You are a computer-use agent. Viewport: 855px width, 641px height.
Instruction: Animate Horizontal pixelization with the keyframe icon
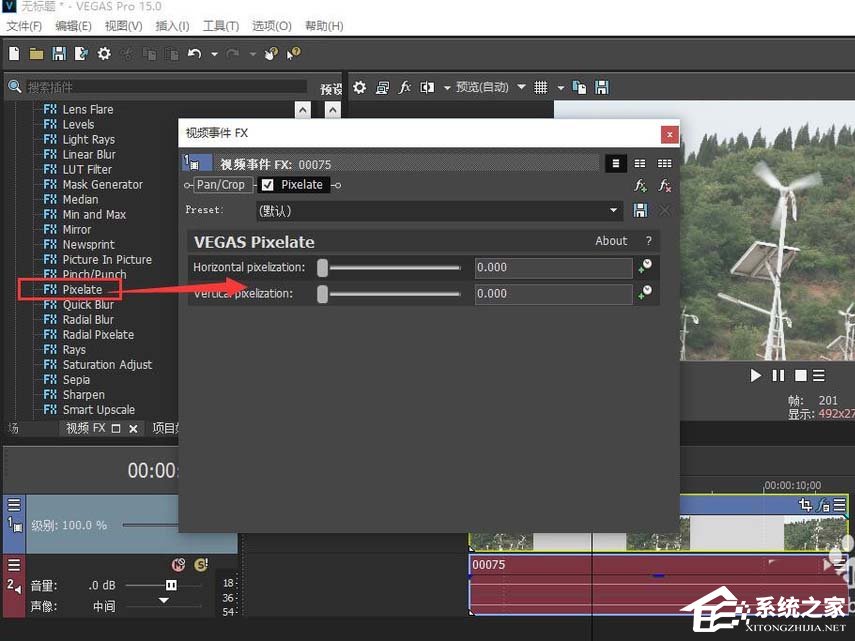[x=646, y=267]
